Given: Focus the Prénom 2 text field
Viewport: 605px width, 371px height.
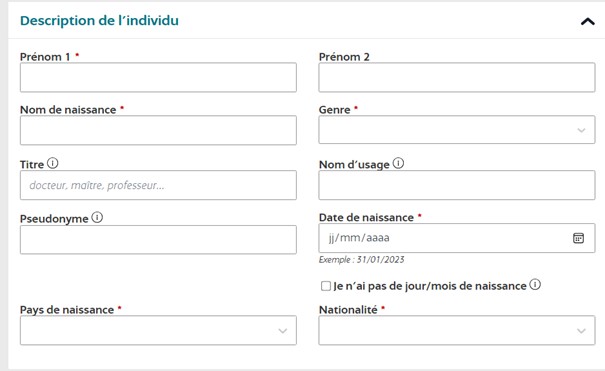Looking at the screenshot, I should tap(456, 77).
